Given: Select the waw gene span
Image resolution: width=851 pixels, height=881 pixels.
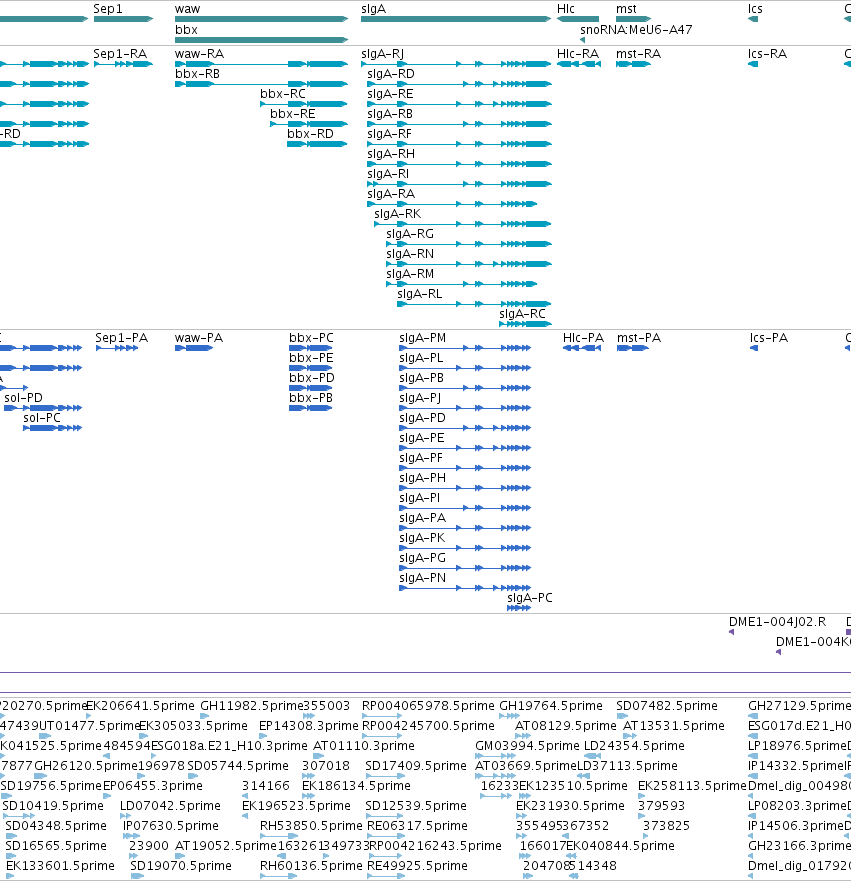Looking at the screenshot, I should tap(261, 19).
